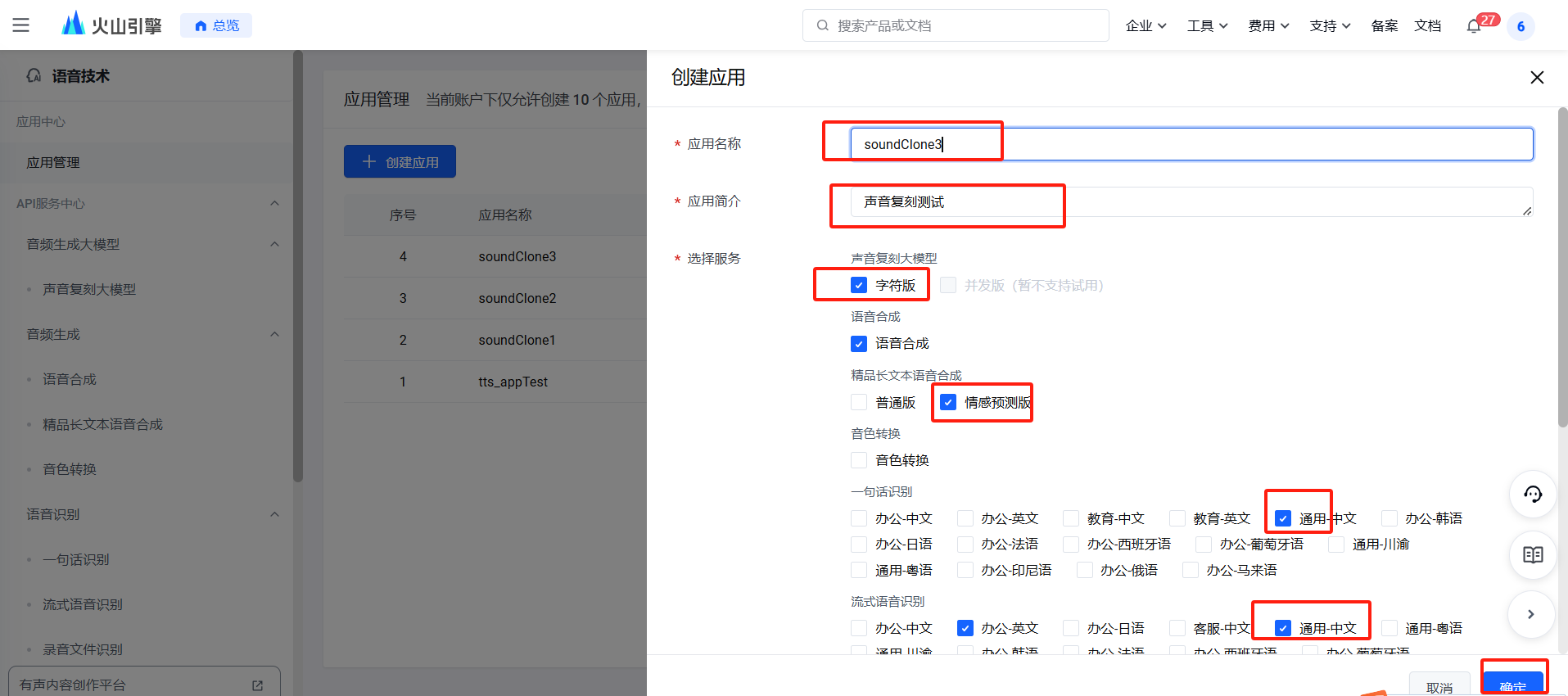This screenshot has height=696, width=1568.
Task: Check 教育-中文 under 一句话识别
Action: [1071, 518]
